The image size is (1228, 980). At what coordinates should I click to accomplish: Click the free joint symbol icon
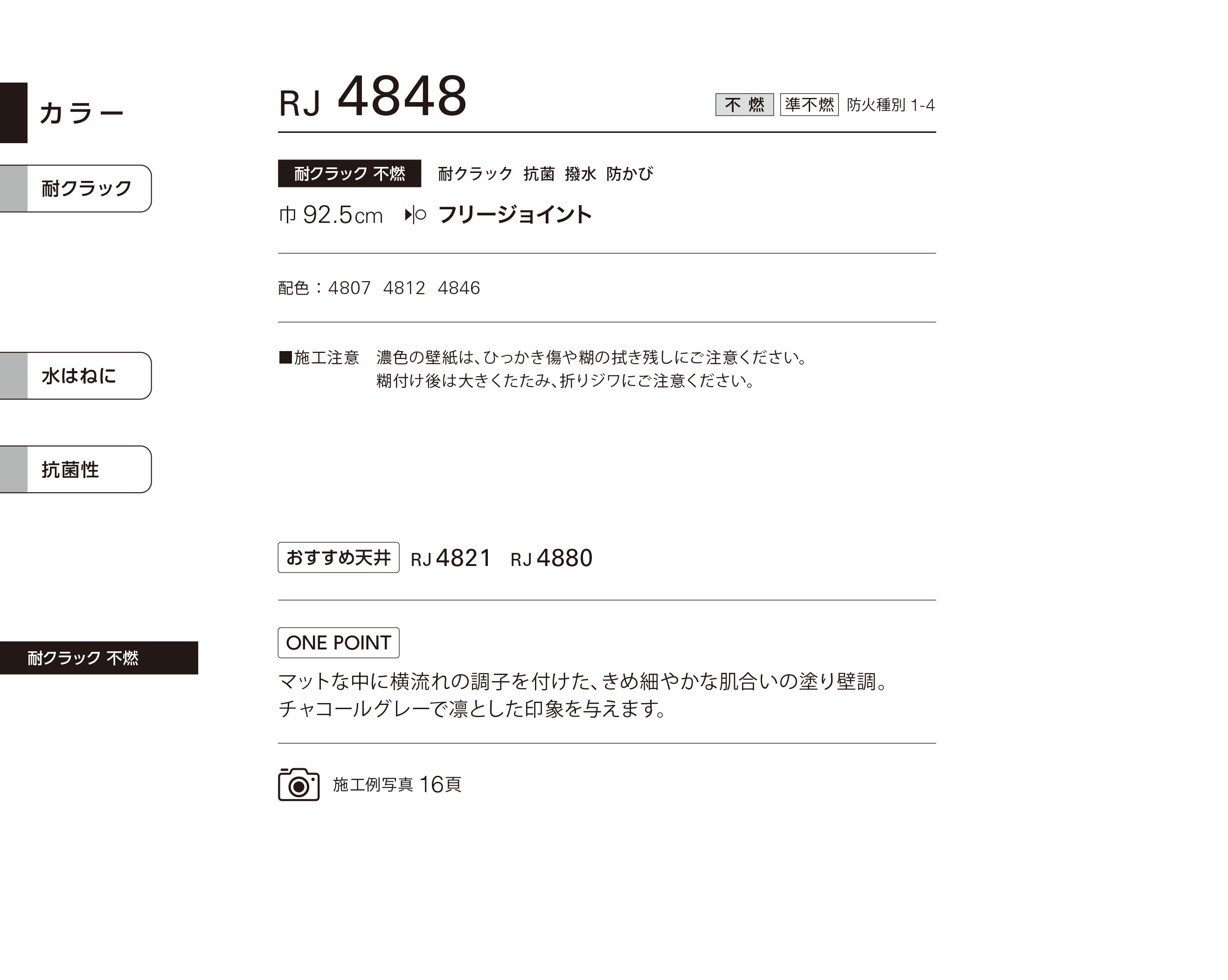pos(415,214)
